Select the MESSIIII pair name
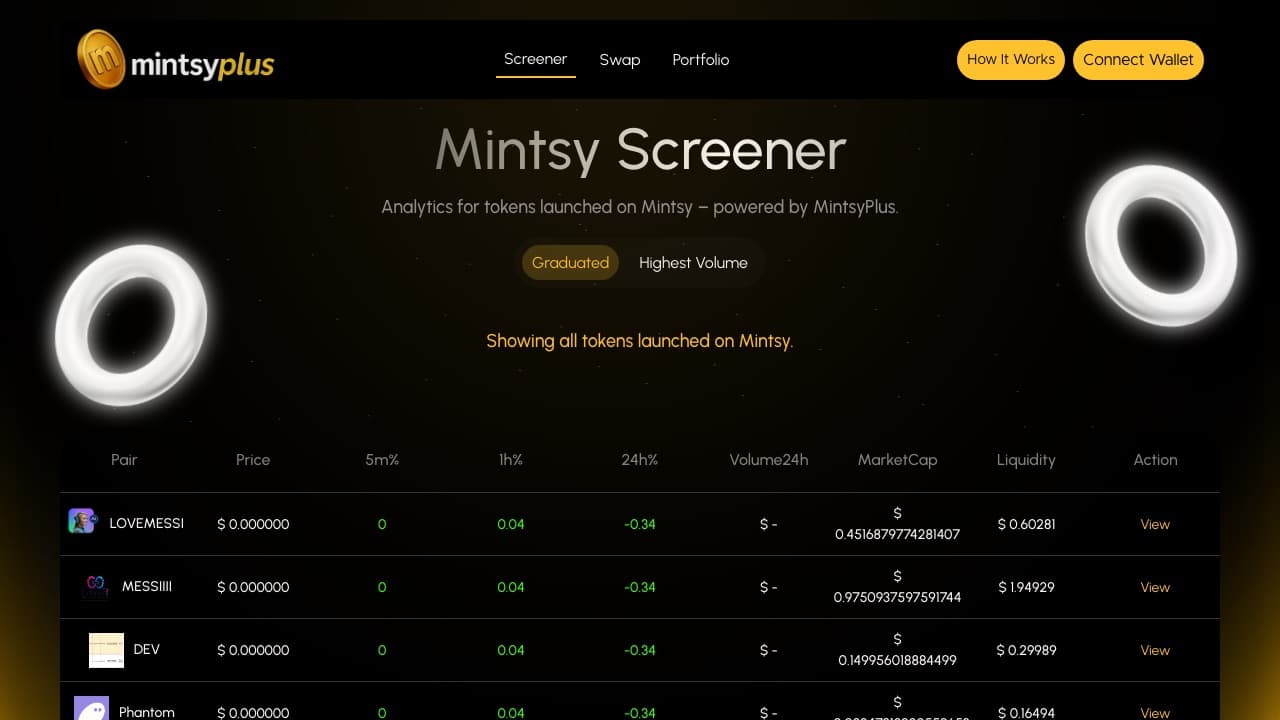The image size is (1280, 720). point(147,586)
